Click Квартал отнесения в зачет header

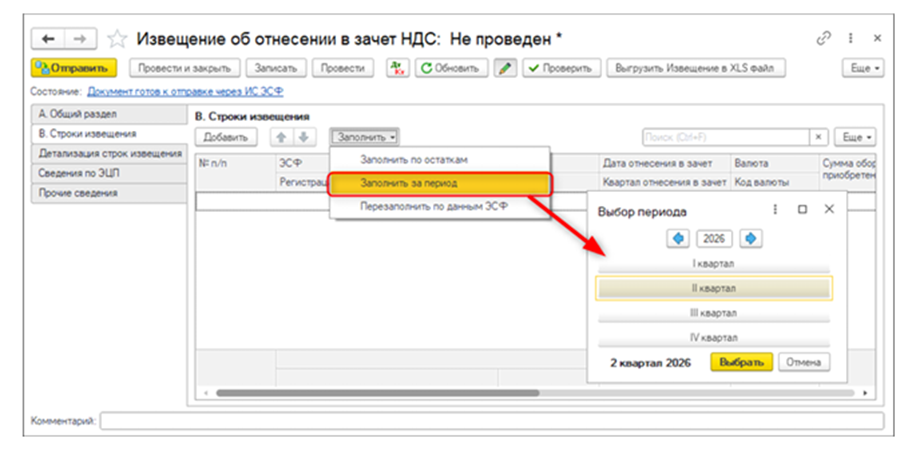click(665, 182)
